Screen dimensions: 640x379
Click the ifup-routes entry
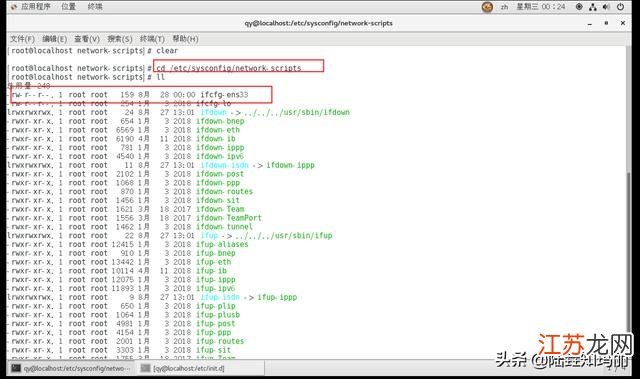pyautogui.click(x=220, y=341)
